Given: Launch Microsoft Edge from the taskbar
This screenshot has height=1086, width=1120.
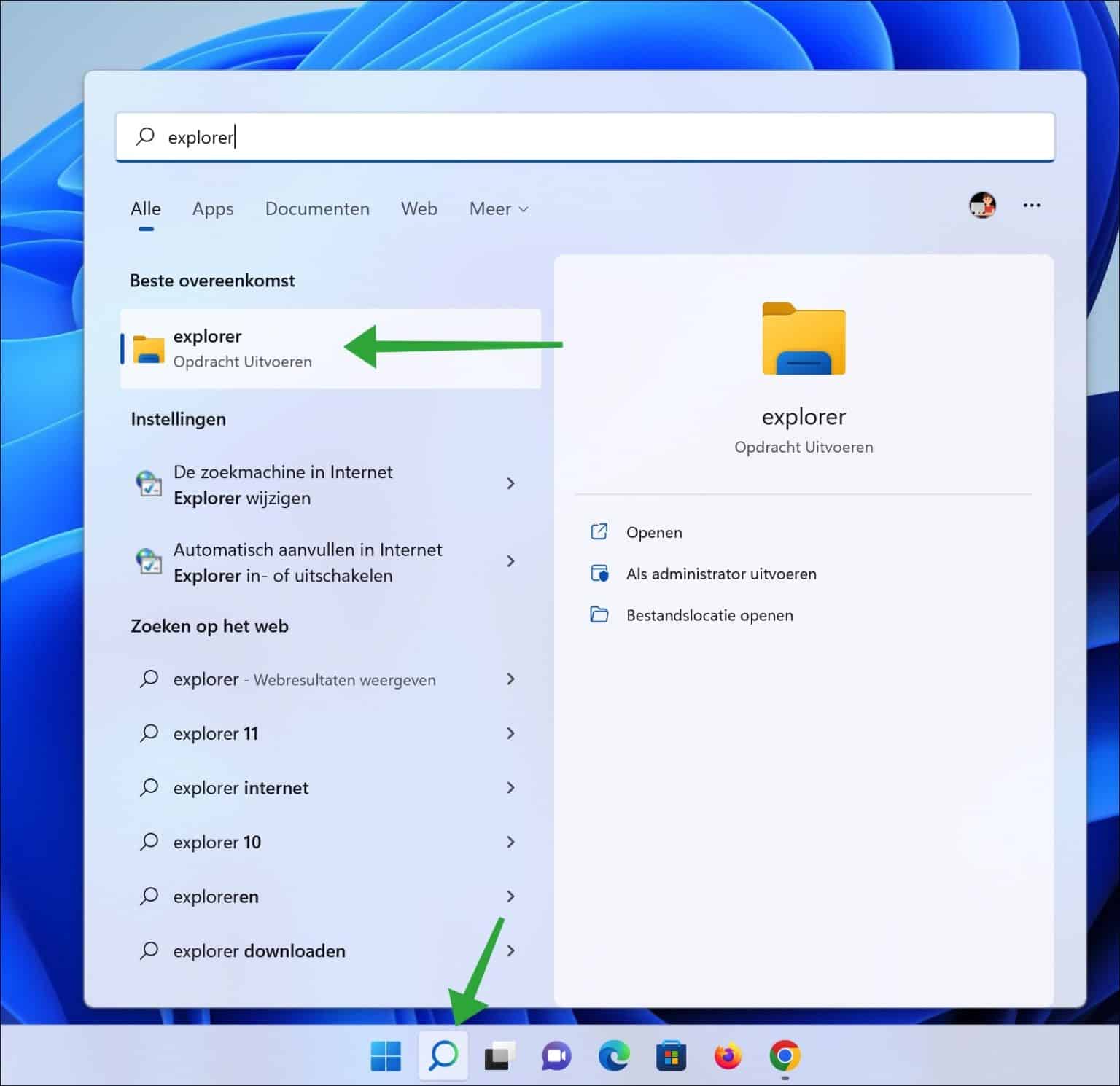Looking at the screenshot, I should (614, 1055).
